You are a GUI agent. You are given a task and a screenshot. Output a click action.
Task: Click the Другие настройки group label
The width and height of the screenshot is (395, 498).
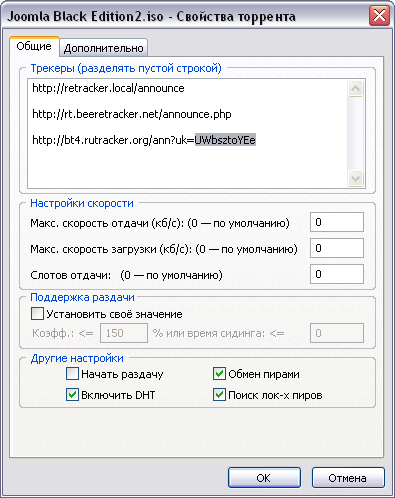tap(77, 358)
